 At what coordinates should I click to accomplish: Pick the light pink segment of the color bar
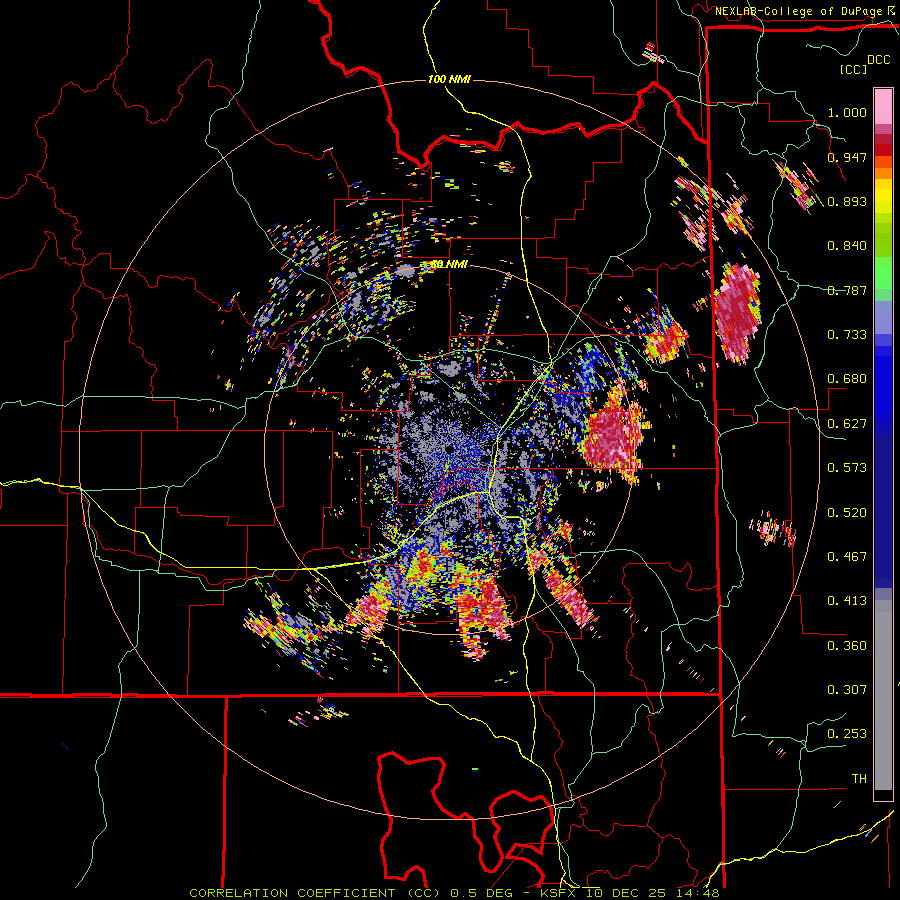pos(883,106)
